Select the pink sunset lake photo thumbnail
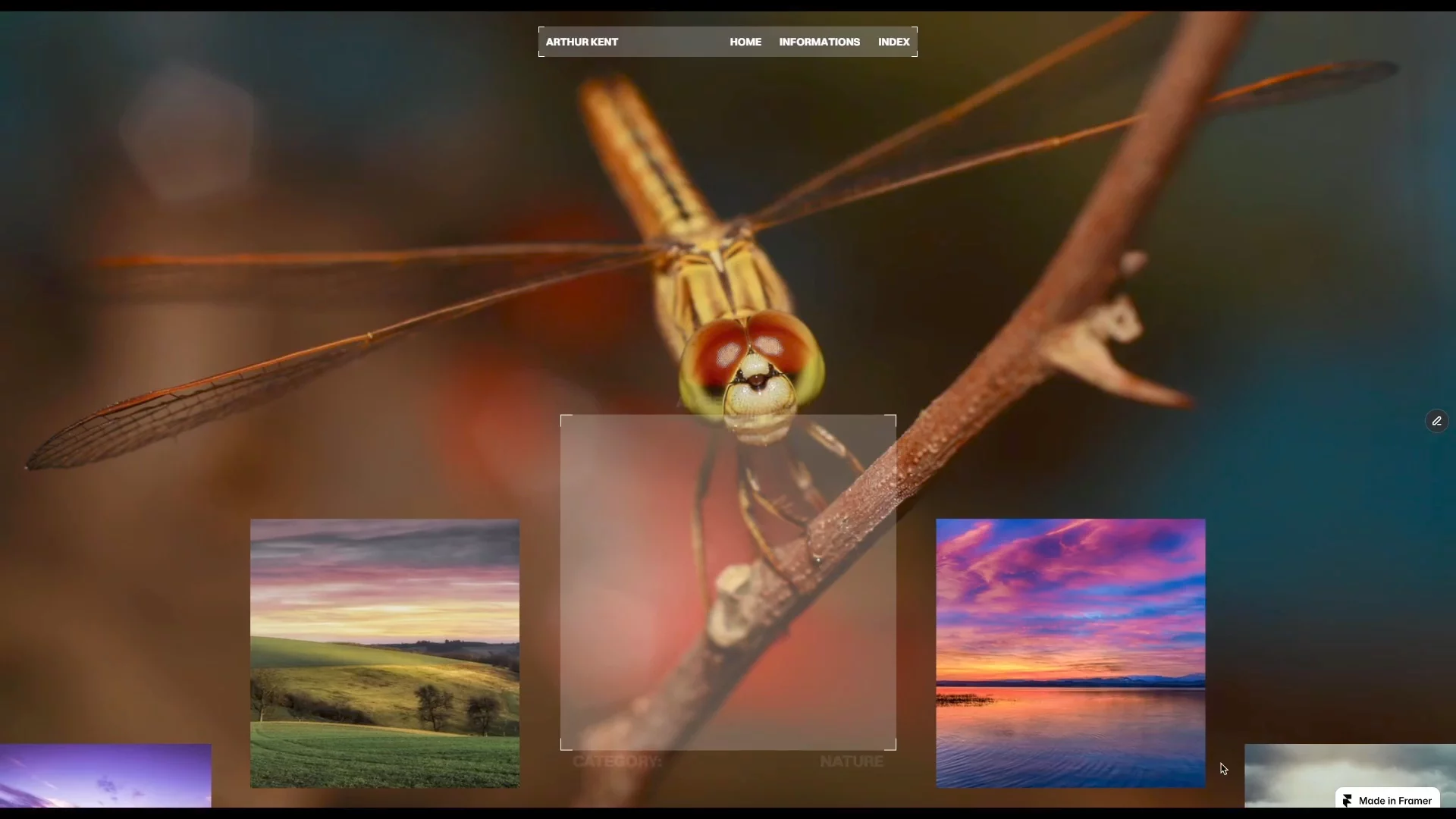This screenshot has height=819, width=1456. coord(1070,653)
